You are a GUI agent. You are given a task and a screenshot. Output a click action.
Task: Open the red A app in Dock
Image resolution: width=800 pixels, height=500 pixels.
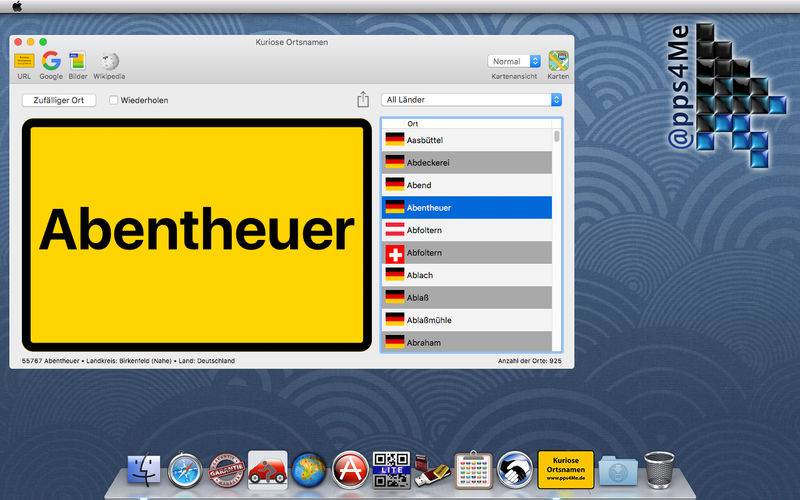(x=350, y=470)
